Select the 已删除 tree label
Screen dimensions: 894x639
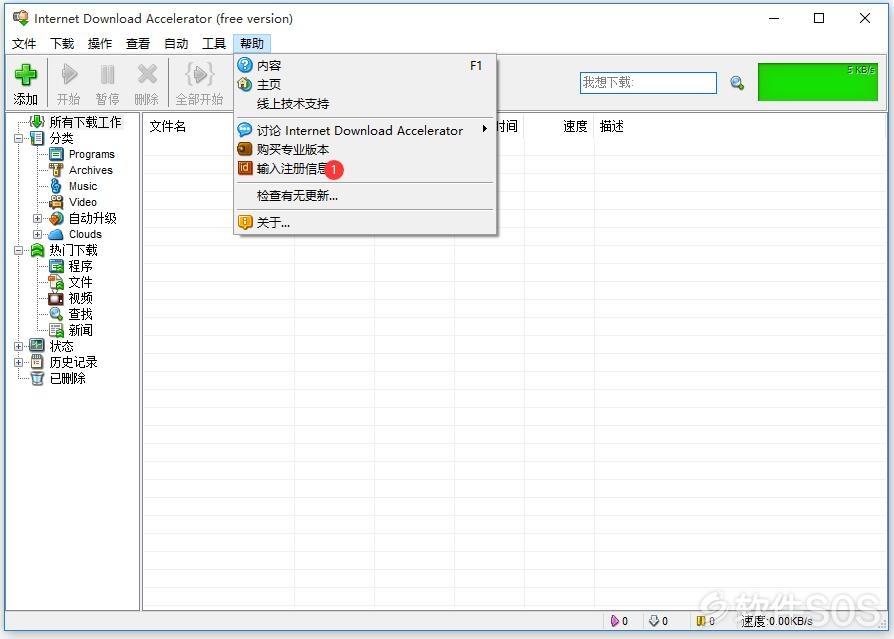(67, 378)
